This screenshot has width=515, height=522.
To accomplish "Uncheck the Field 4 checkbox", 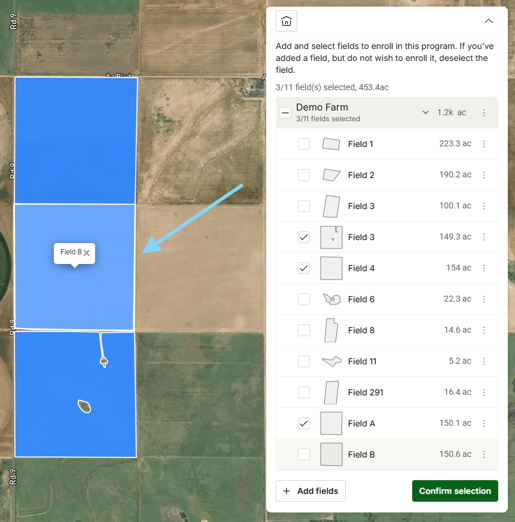I will (304, 268).
